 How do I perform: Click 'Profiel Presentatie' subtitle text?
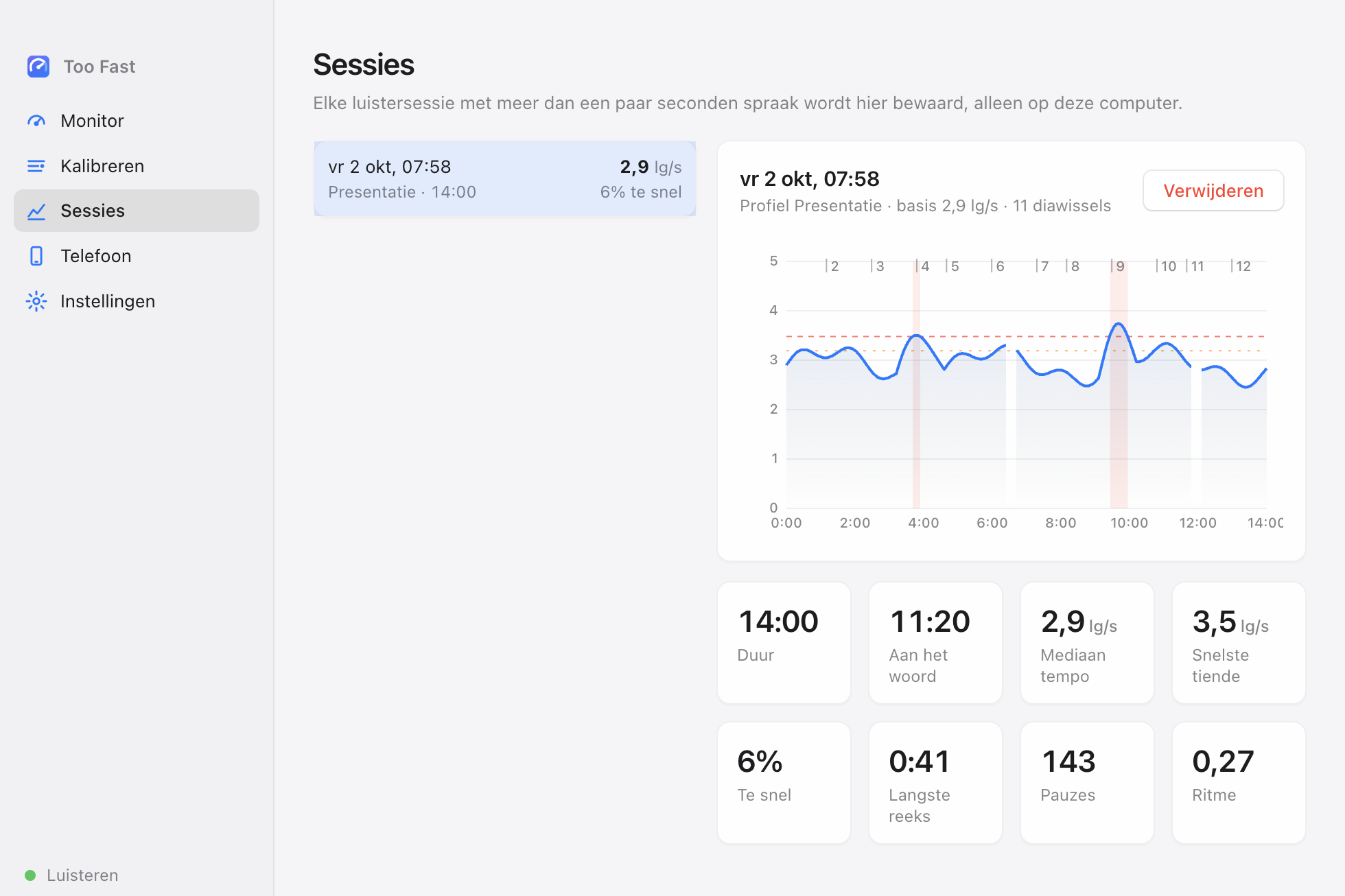pos(810,206)
